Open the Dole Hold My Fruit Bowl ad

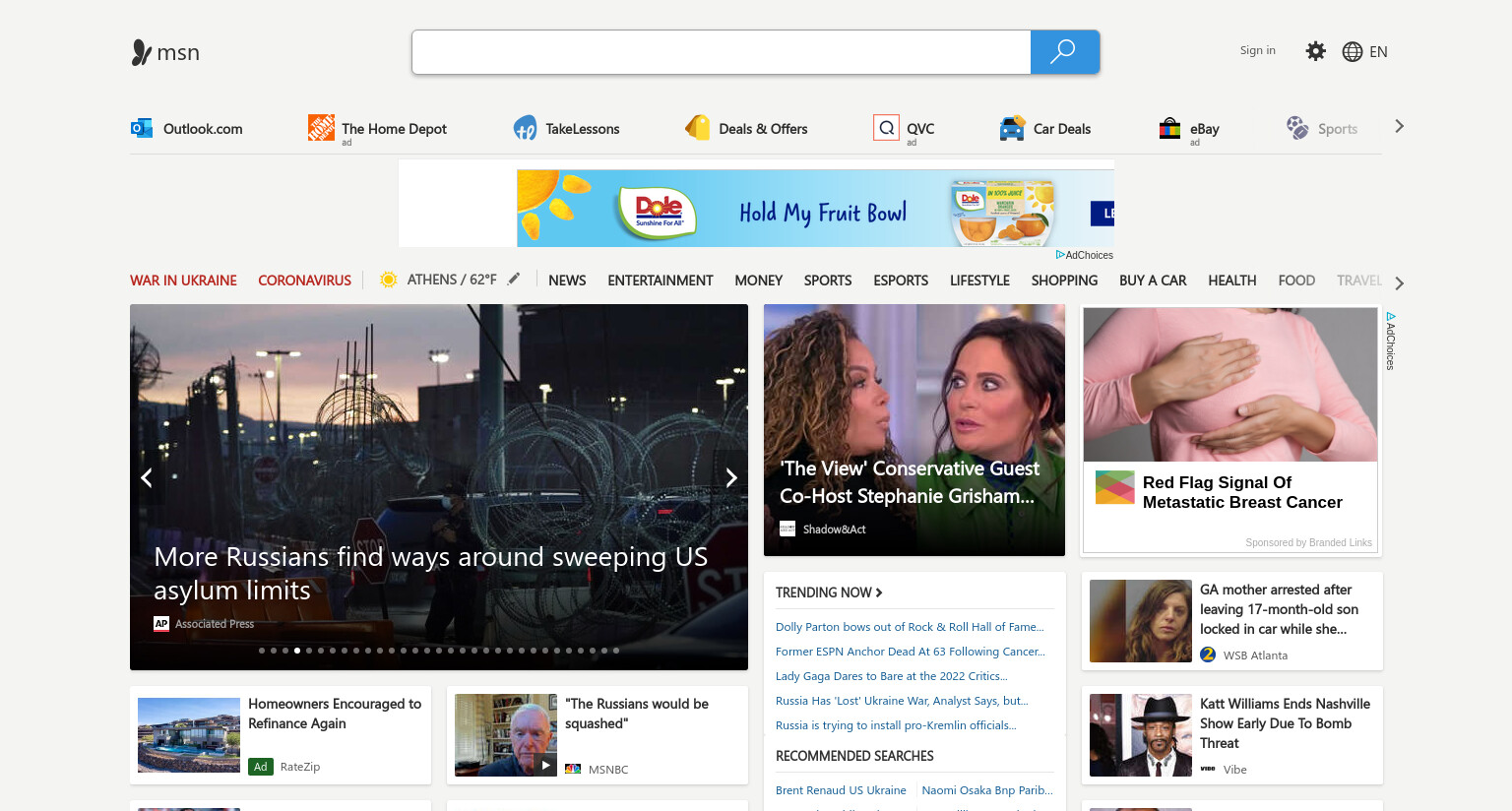(815, 208)
